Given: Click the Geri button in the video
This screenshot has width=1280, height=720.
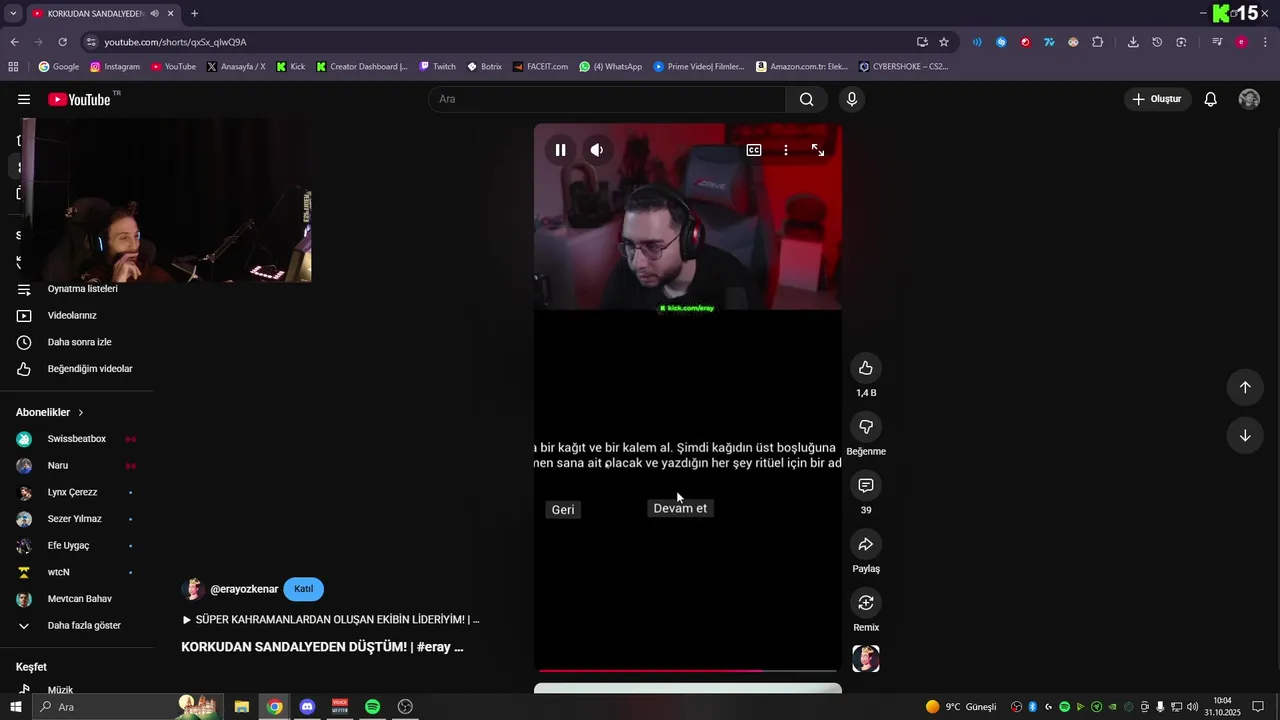Looking at the screenshot, I should (563, 510).
